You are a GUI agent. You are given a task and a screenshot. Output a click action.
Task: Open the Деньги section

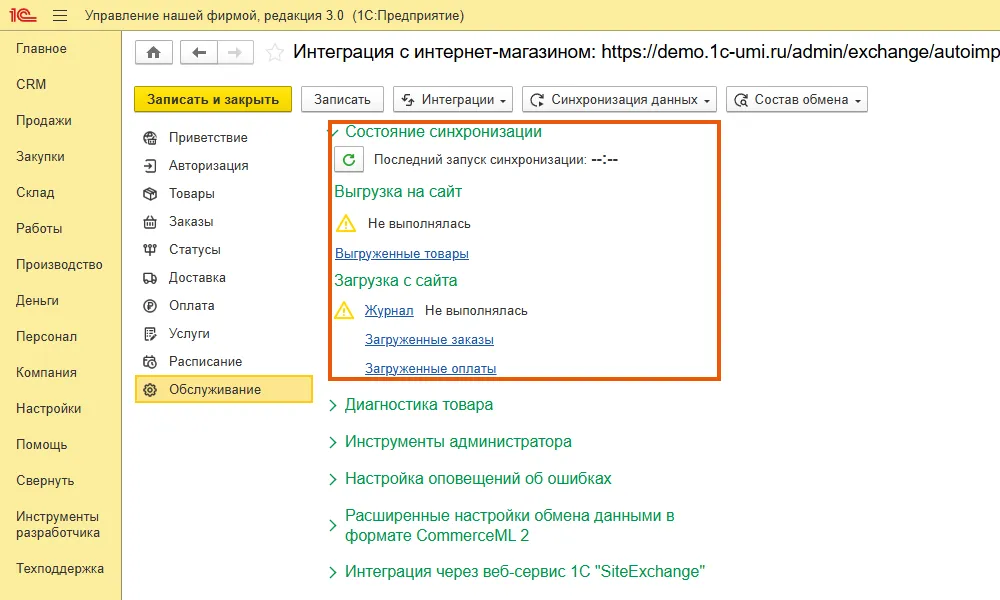click(x=37, y=300)
